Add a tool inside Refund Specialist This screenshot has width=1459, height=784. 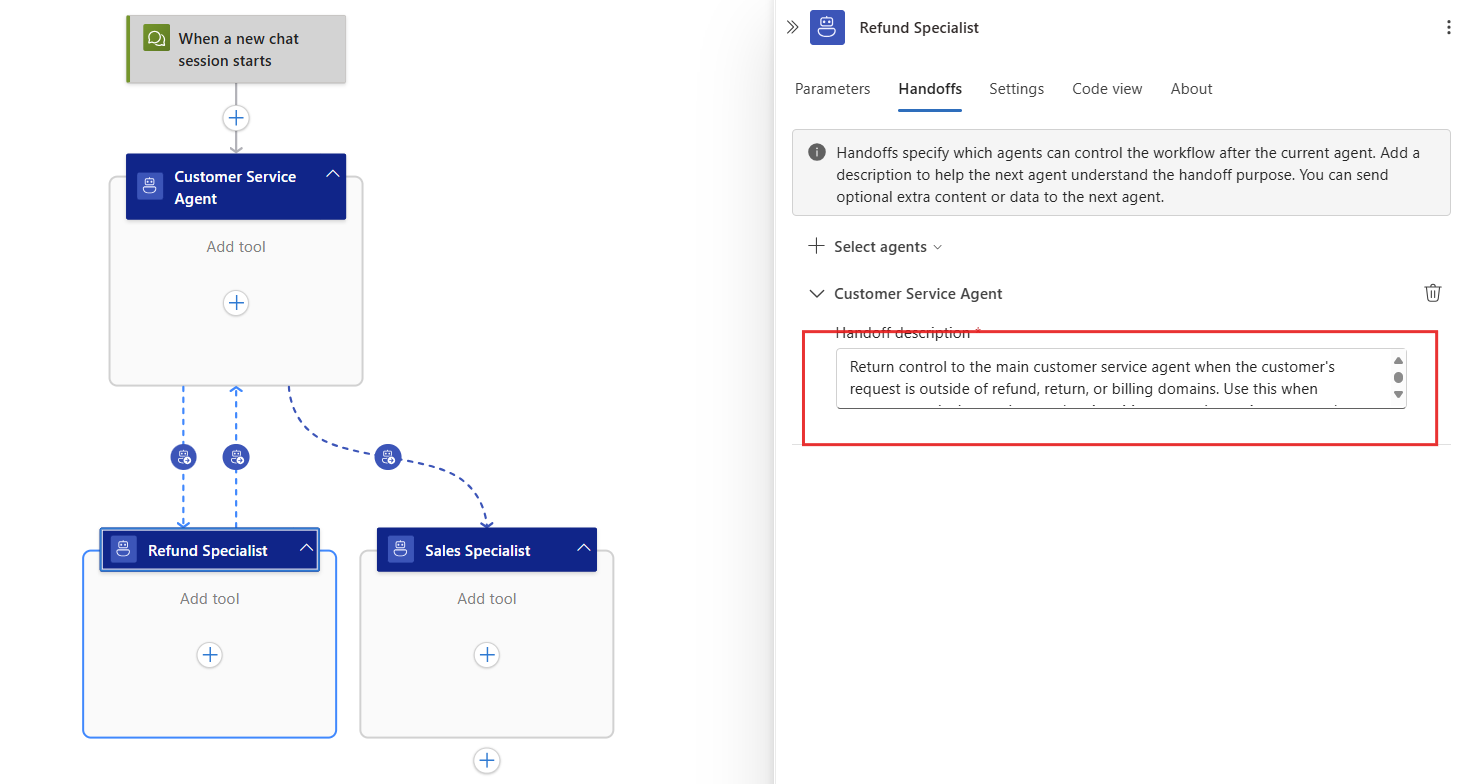(209, 655)
